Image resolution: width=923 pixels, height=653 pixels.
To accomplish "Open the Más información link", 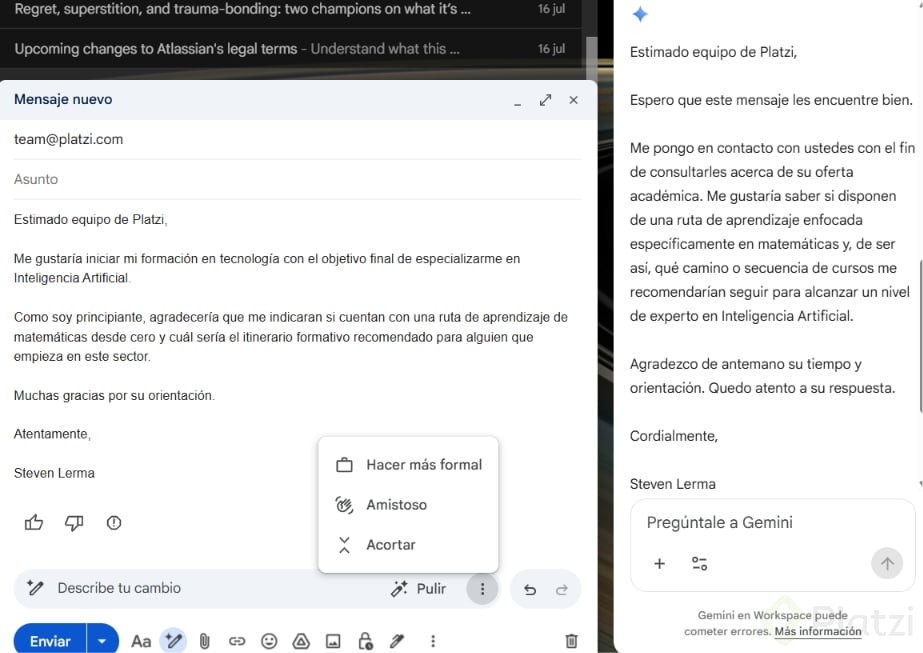I will (x=818, y=631).
